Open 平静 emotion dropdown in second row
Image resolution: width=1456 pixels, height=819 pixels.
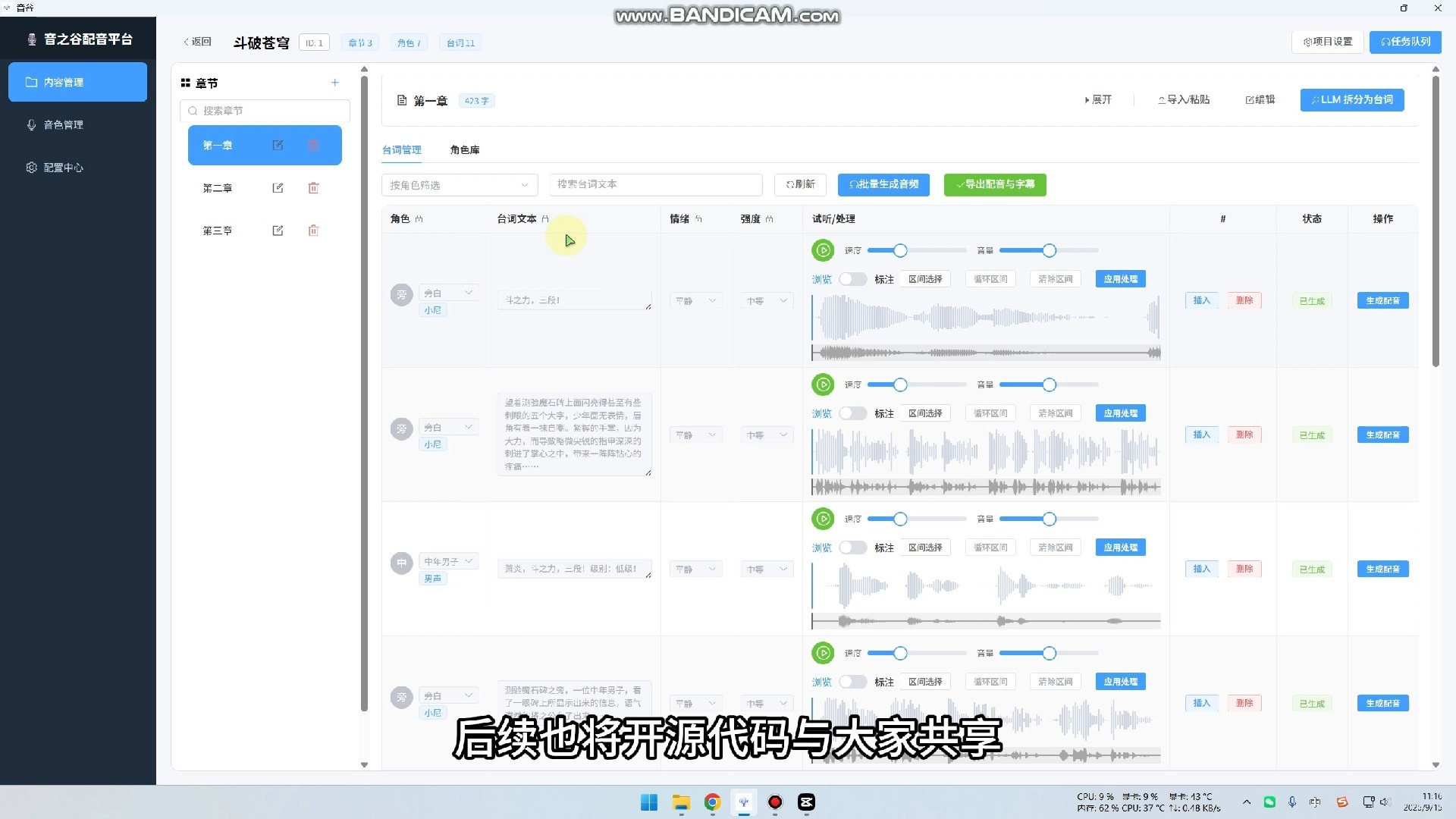[x=695, y=435]
